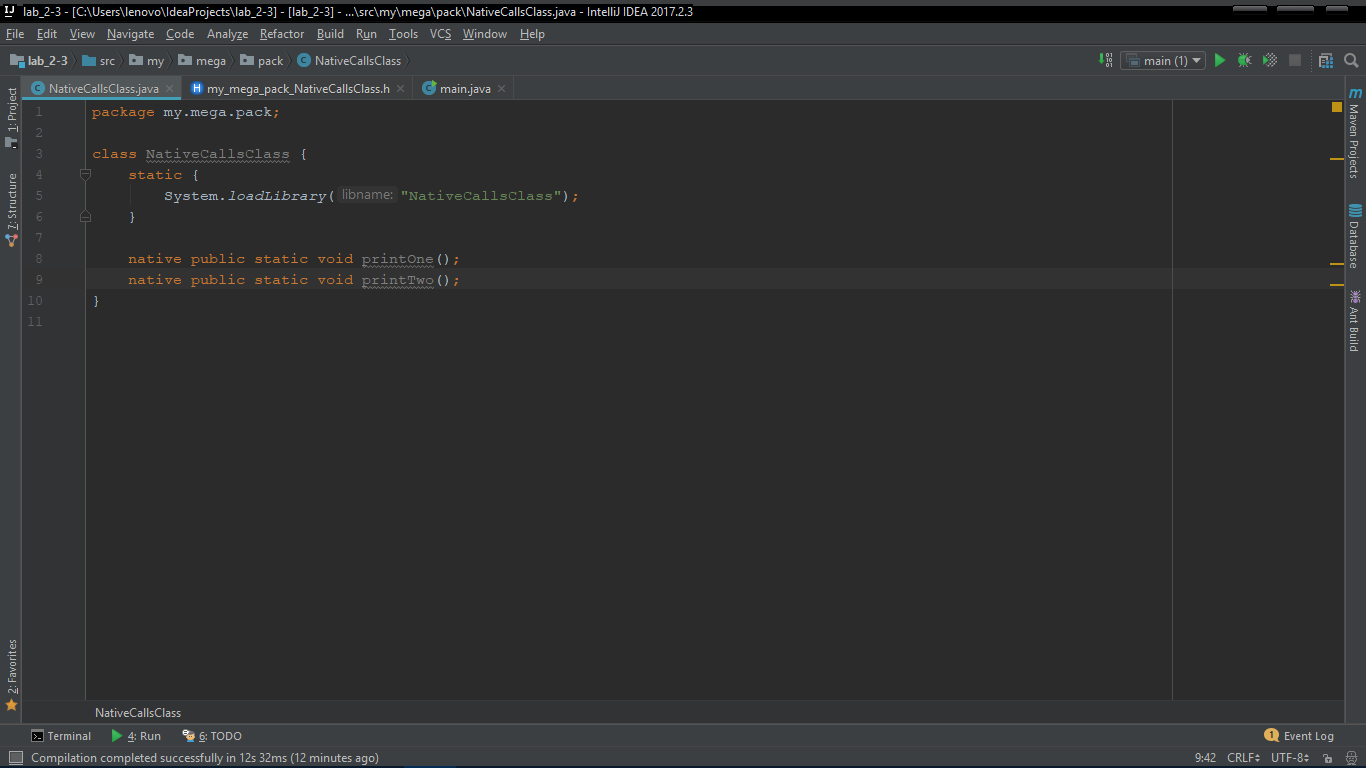Open the Run menu

pyautogui.click(x=366, y=34)
